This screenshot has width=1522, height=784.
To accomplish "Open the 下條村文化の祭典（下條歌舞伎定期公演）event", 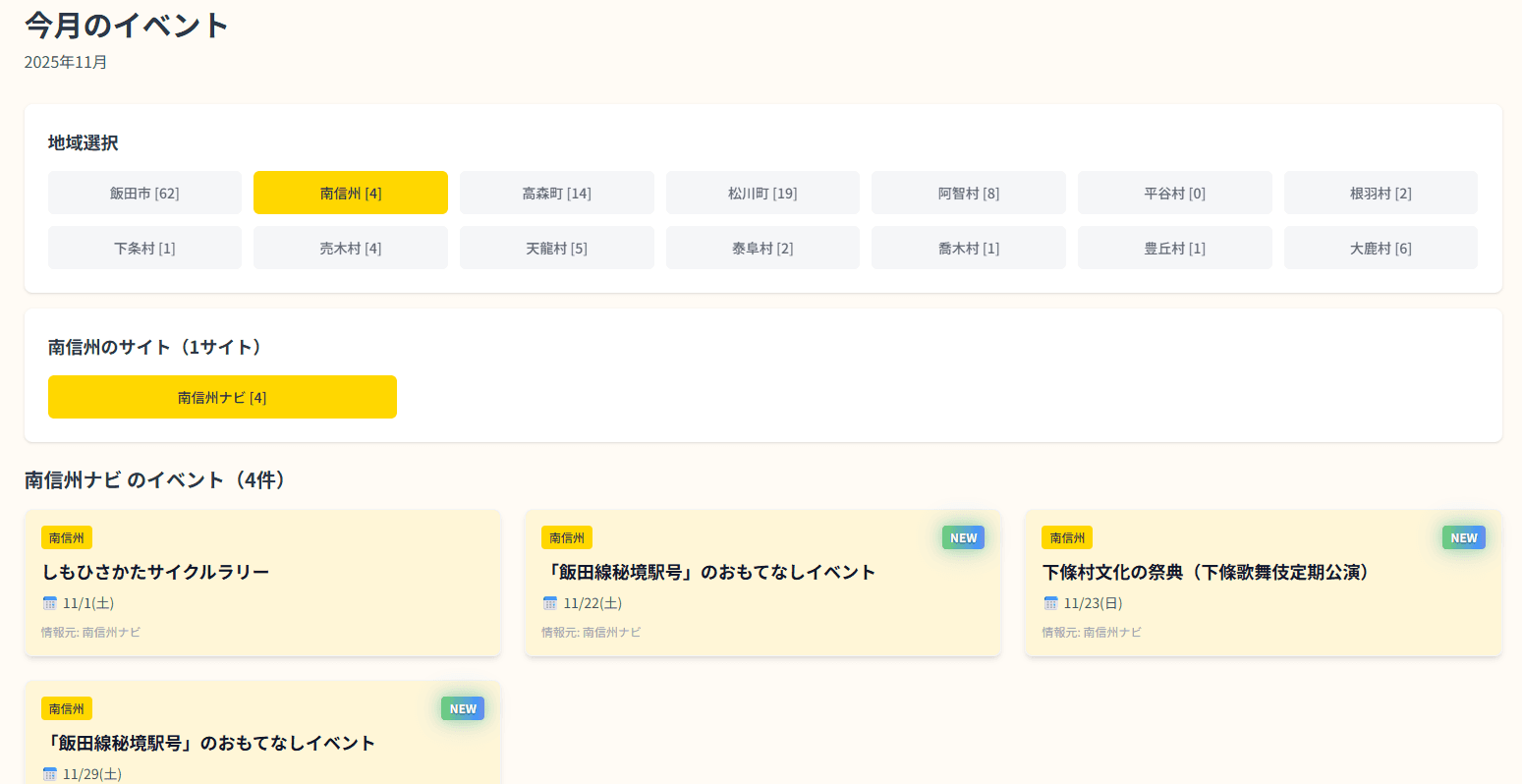I will 1209,572.
